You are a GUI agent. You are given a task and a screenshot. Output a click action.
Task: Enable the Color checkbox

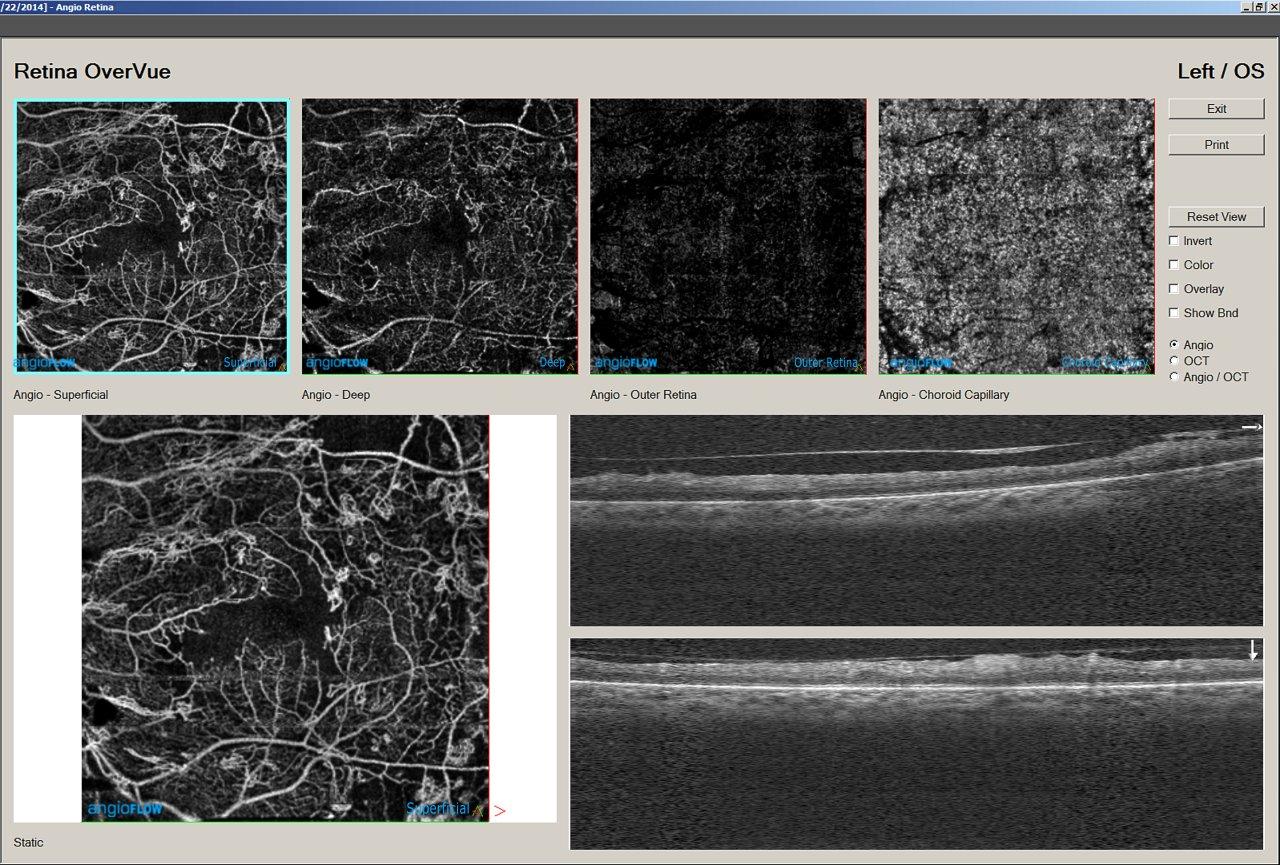(1174, 265)
